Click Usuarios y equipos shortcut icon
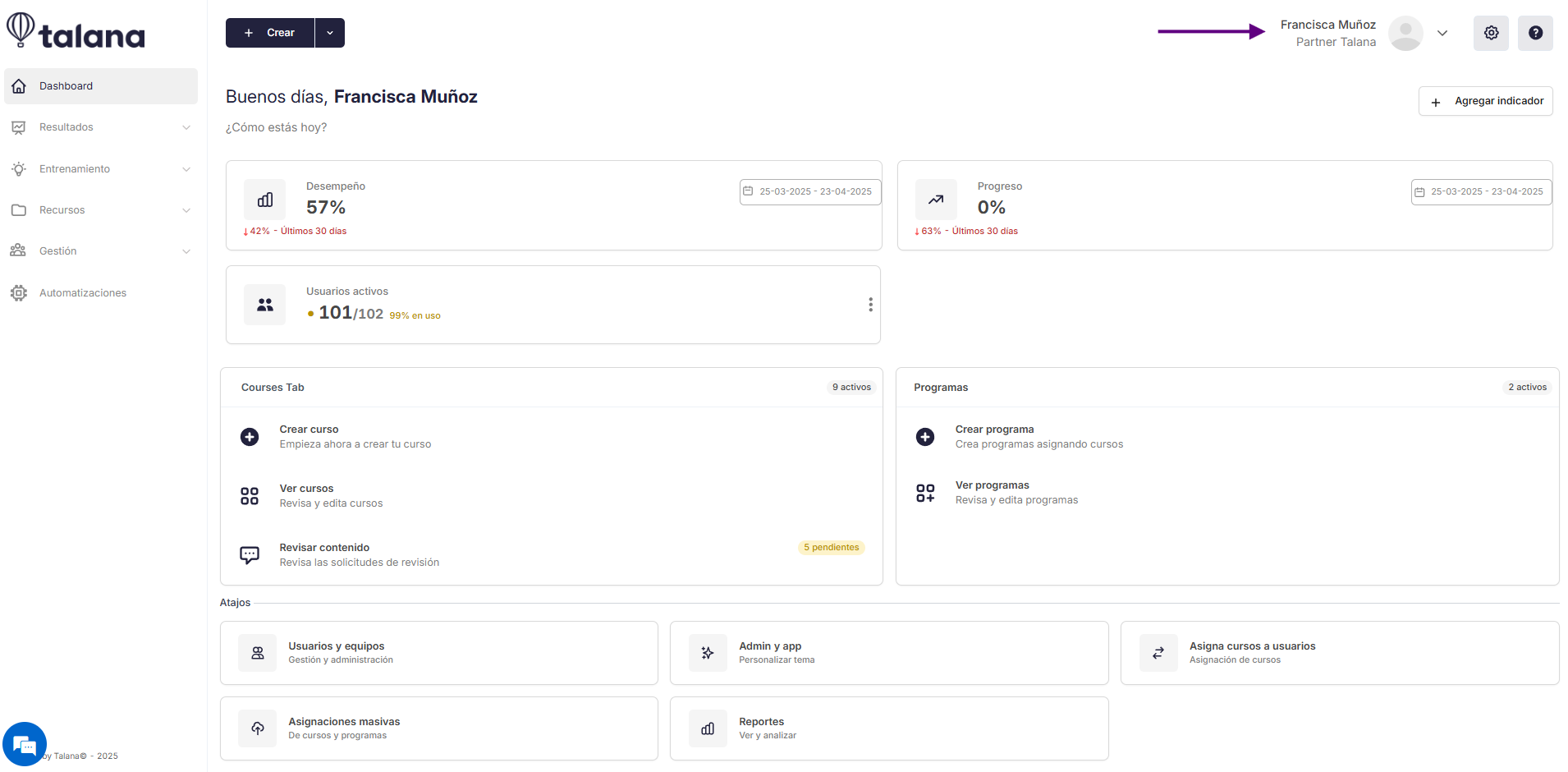Viewport: 1568px width, 772px height. click(x=258, y=653)
